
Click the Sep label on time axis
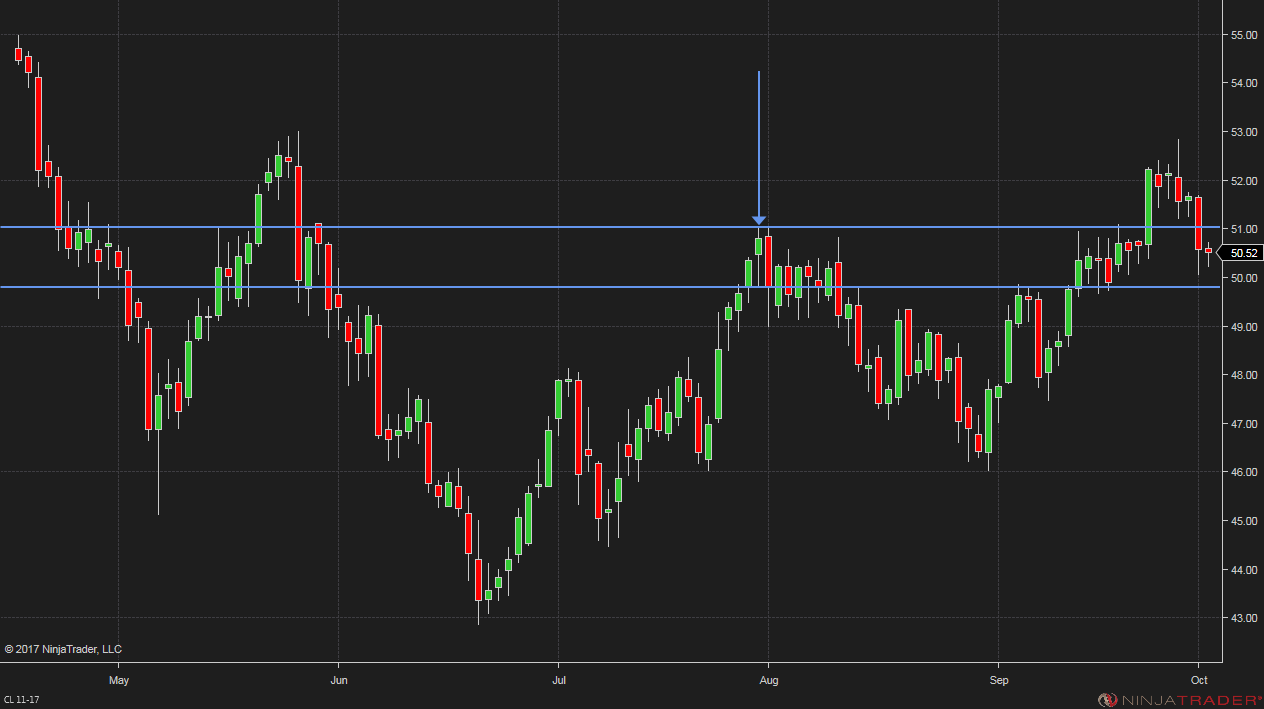pyautogui.click(x=998, y=680)
